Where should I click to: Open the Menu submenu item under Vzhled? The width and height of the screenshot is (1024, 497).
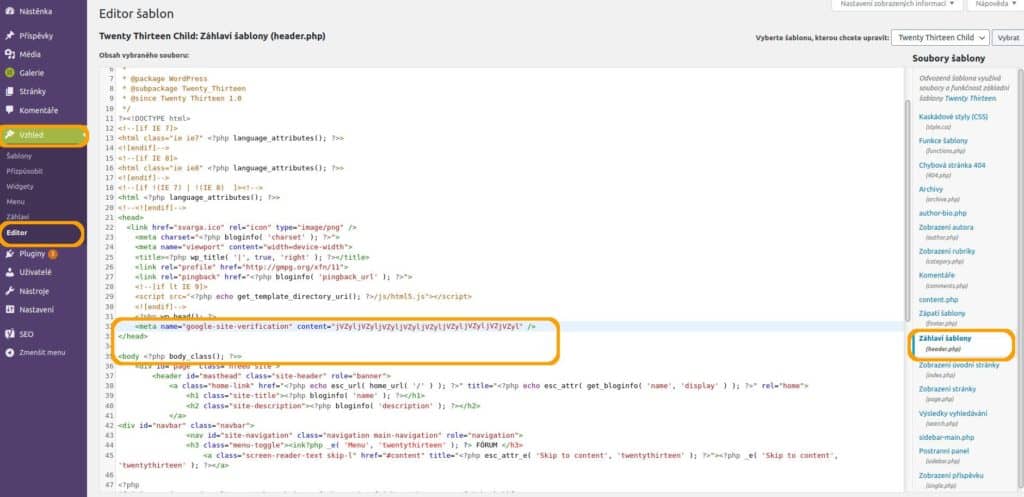pos(15,201)
